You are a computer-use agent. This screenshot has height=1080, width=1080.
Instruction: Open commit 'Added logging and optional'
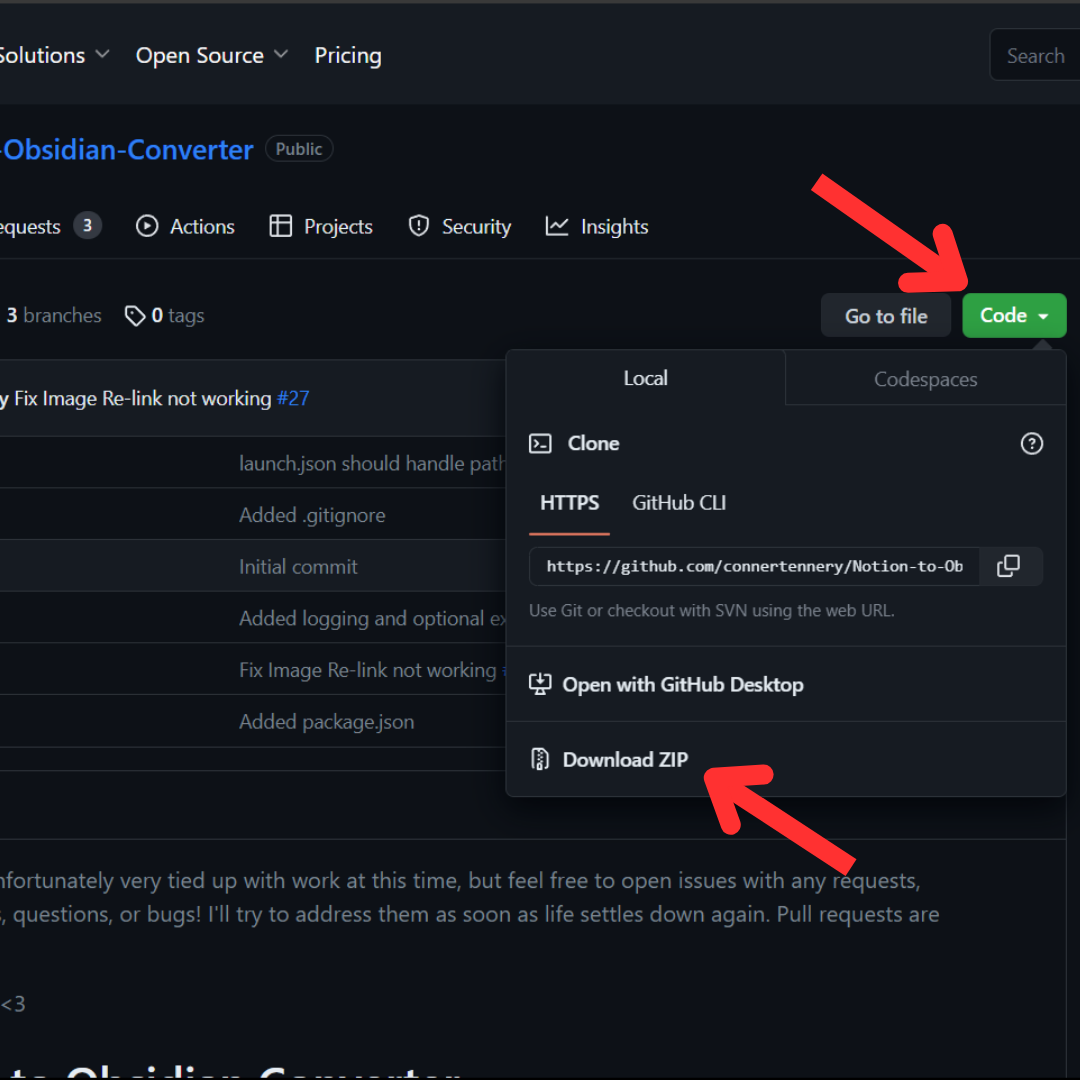(372, 619)
